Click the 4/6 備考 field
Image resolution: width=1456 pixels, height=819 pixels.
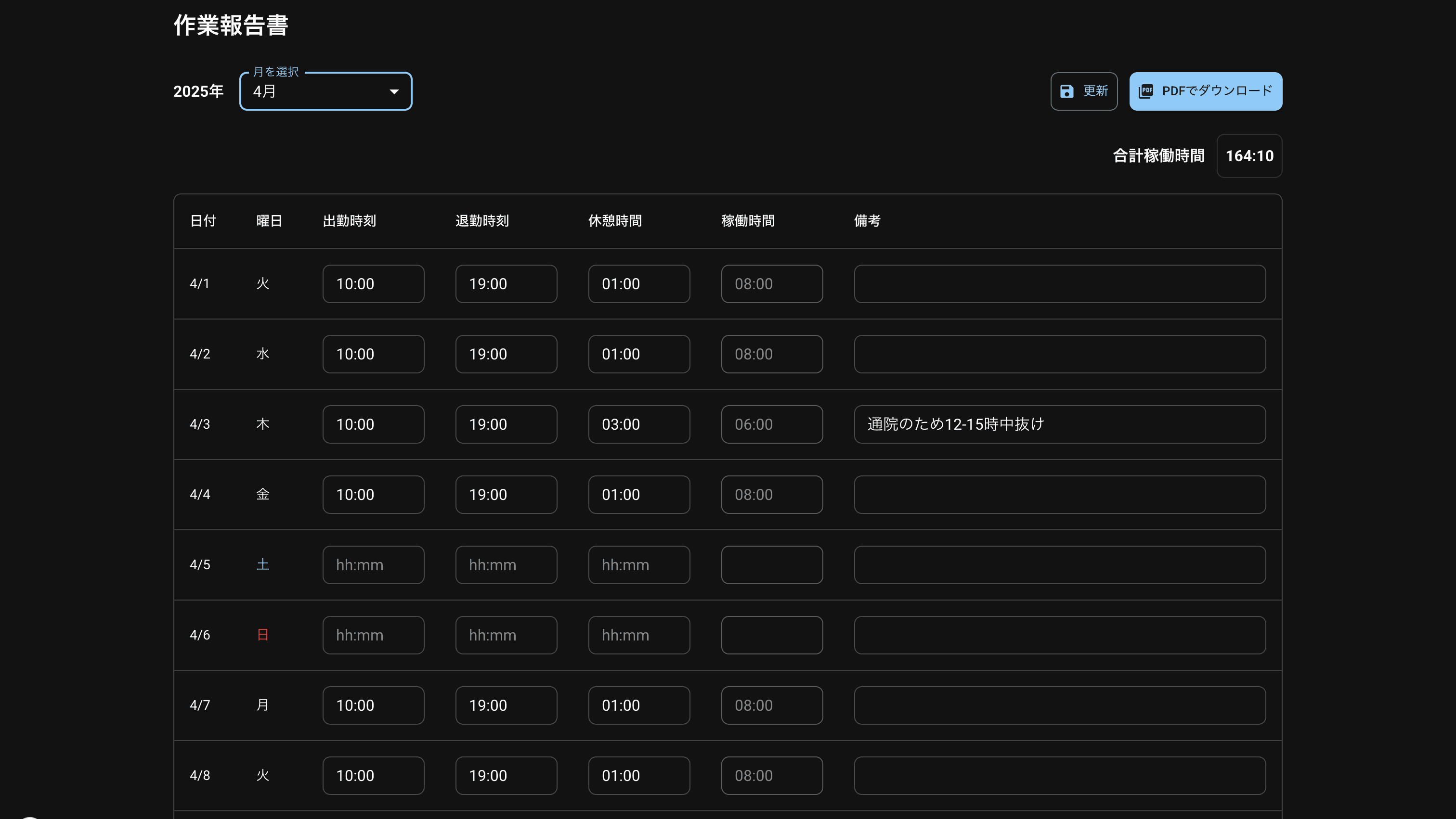(x=1059, y=635)
